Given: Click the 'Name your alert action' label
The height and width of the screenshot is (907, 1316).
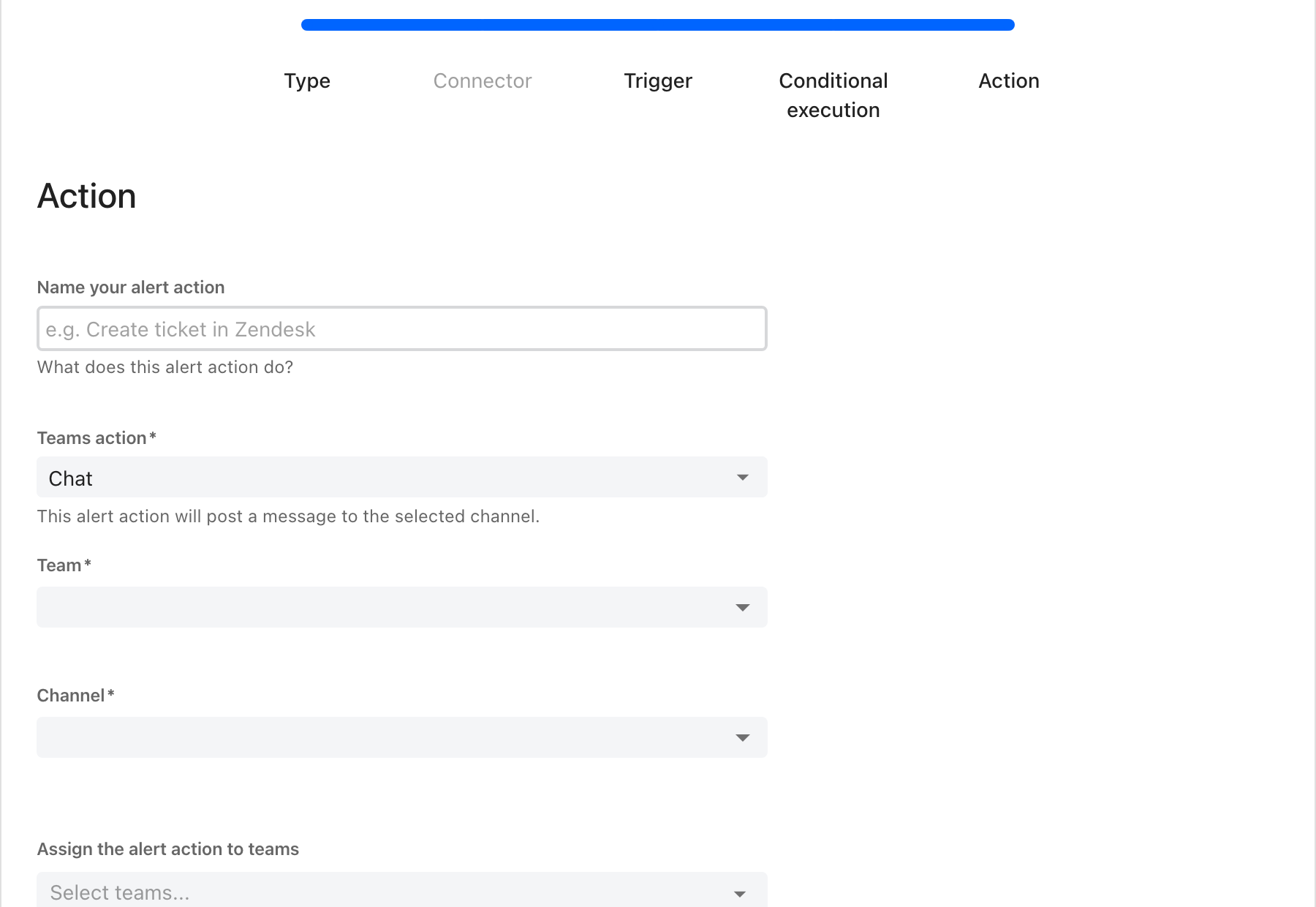Looking at the screenshot, I should tap(131, 287).
